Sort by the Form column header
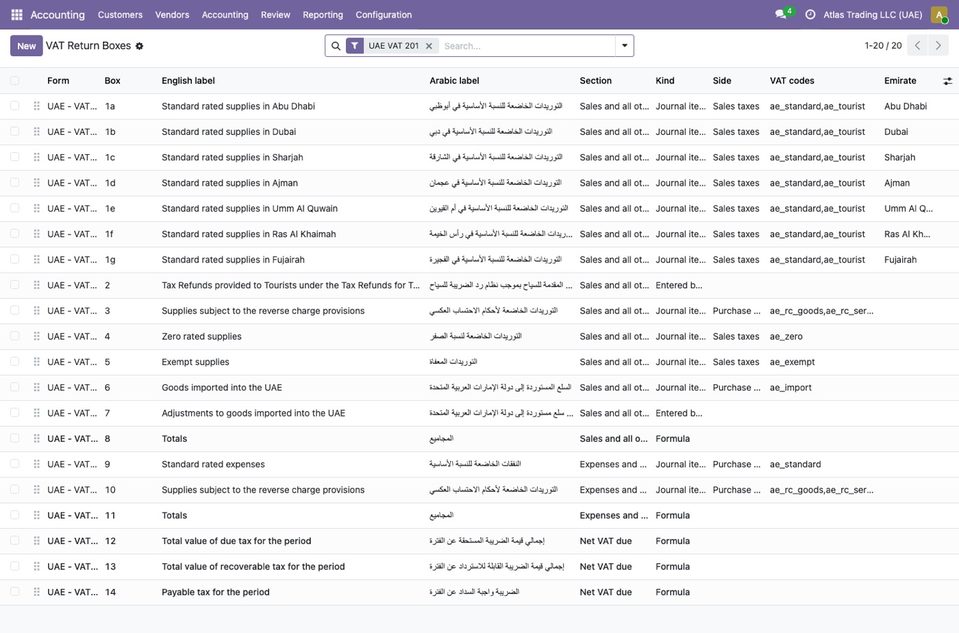 tap(58, 81)
